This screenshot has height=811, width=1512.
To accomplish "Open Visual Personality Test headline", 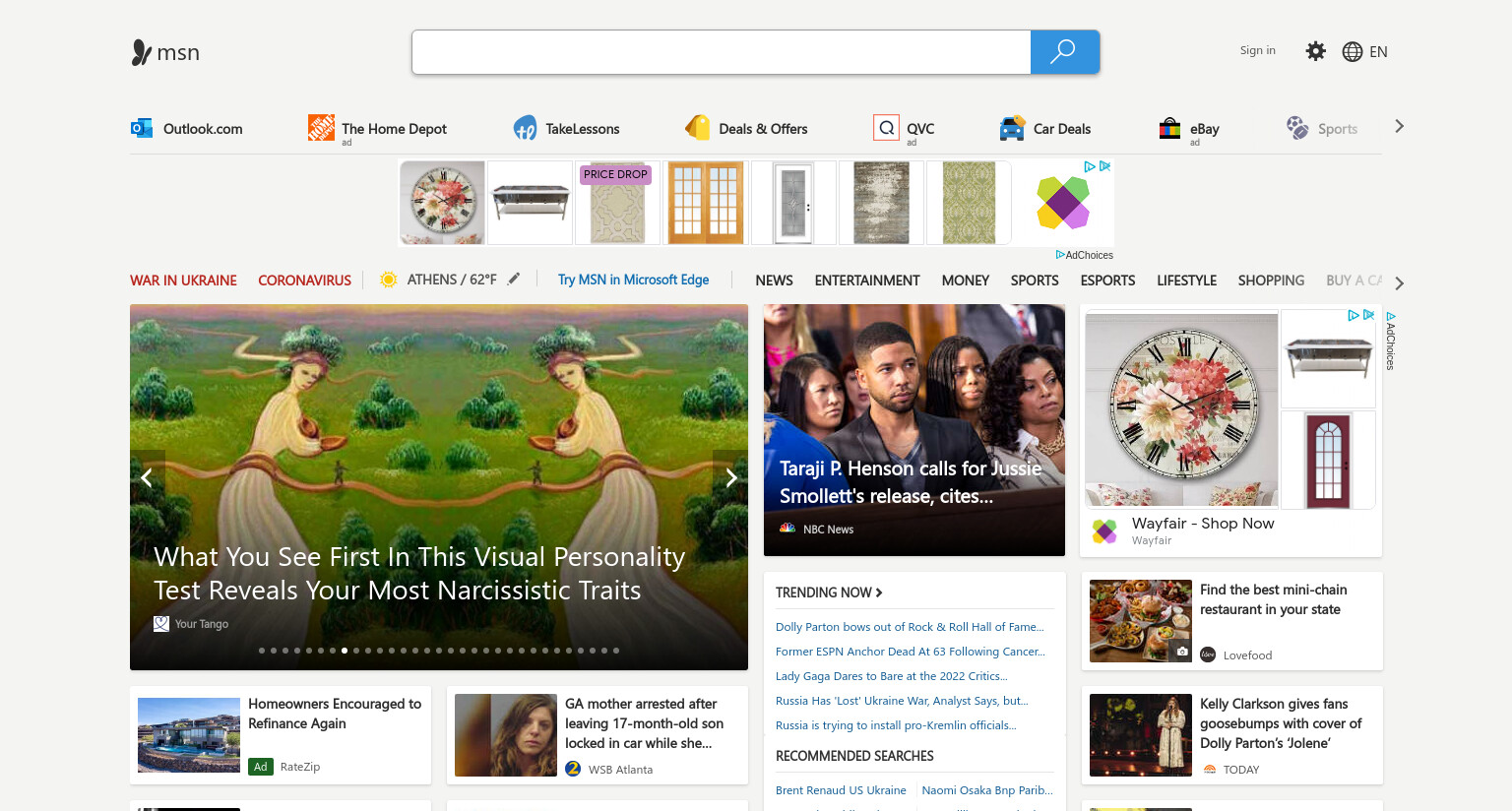I will (419, 574).
